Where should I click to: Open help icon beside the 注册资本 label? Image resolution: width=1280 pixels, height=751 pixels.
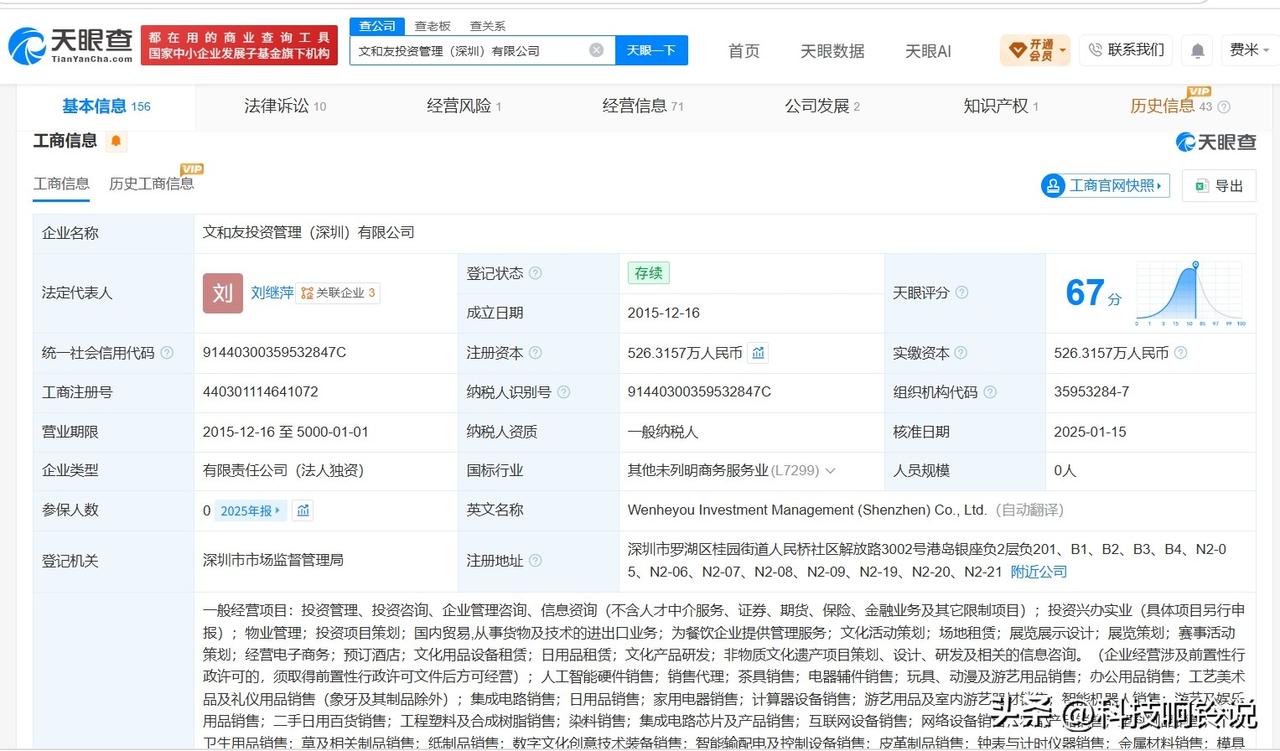coord(536,353)
